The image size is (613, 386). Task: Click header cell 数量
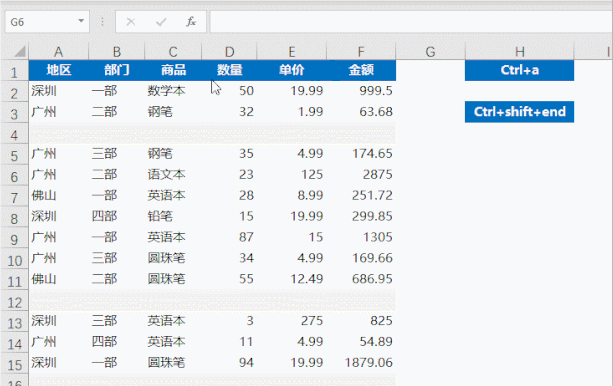[x=229, y=70]
